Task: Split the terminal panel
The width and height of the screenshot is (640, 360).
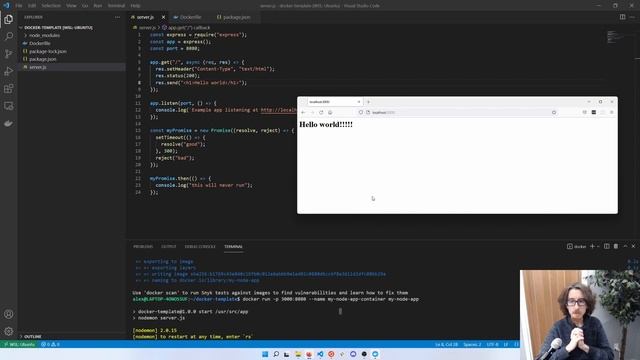Action: (x=607, y=246)
